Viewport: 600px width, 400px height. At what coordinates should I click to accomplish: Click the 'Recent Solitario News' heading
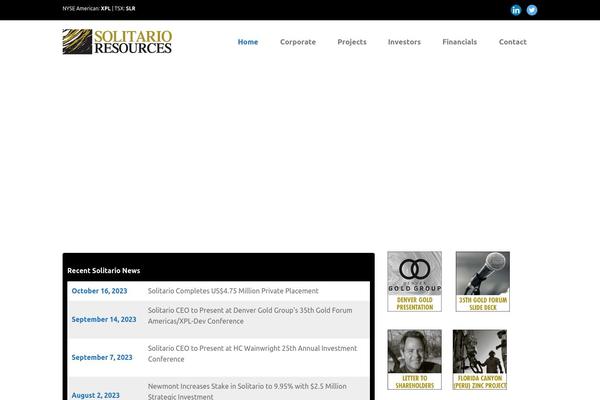(x=104, y=271)
